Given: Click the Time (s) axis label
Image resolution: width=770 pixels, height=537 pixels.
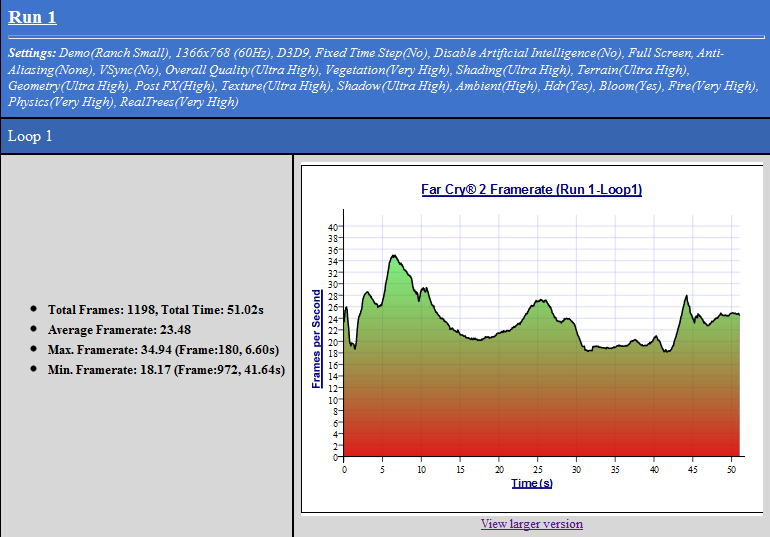Looking at the screenshot, I should click(532, 483).
